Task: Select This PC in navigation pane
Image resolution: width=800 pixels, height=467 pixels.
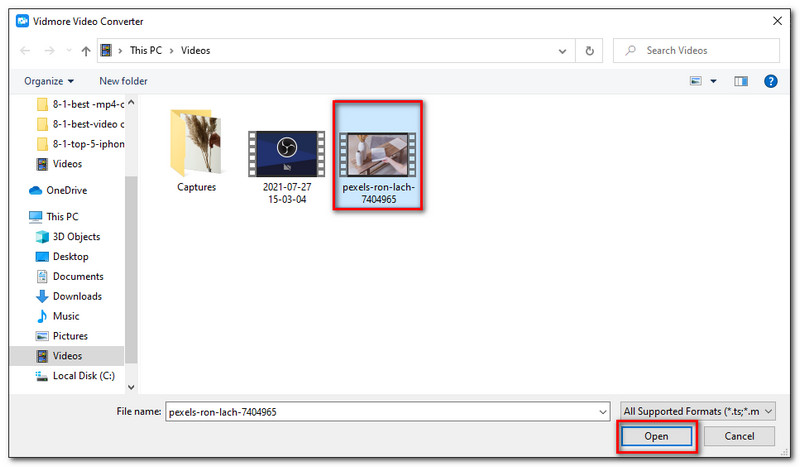Action: pyautogui.click(x=54, y=217)
